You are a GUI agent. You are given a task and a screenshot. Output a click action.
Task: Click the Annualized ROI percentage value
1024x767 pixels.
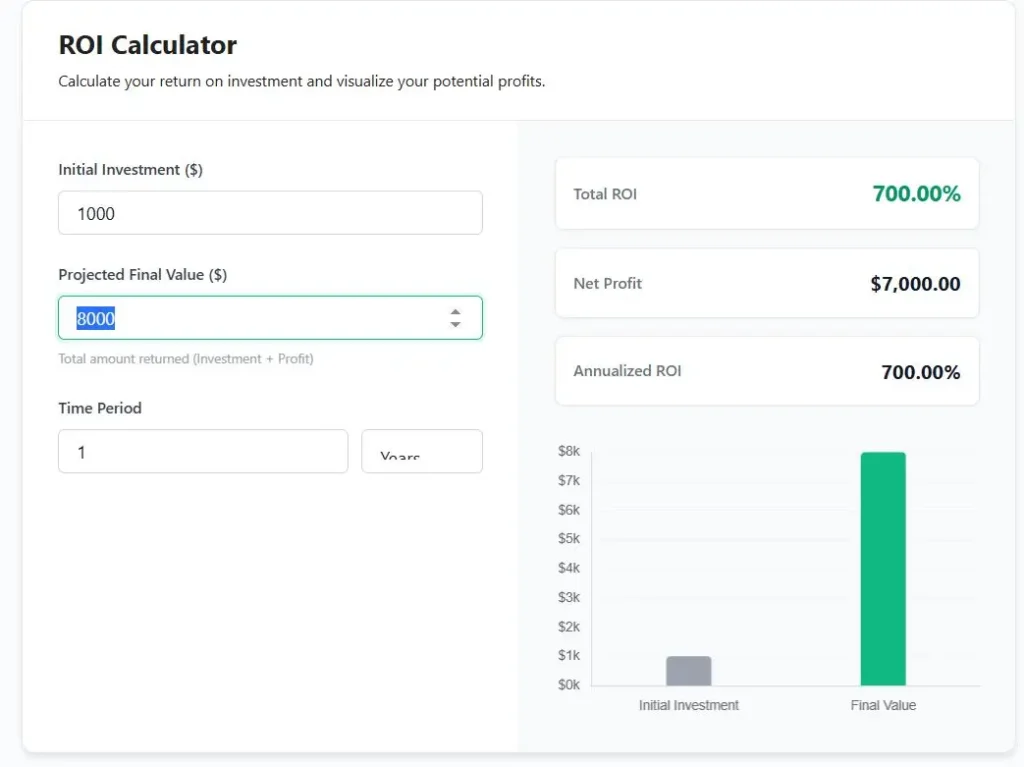coord(920,372)
